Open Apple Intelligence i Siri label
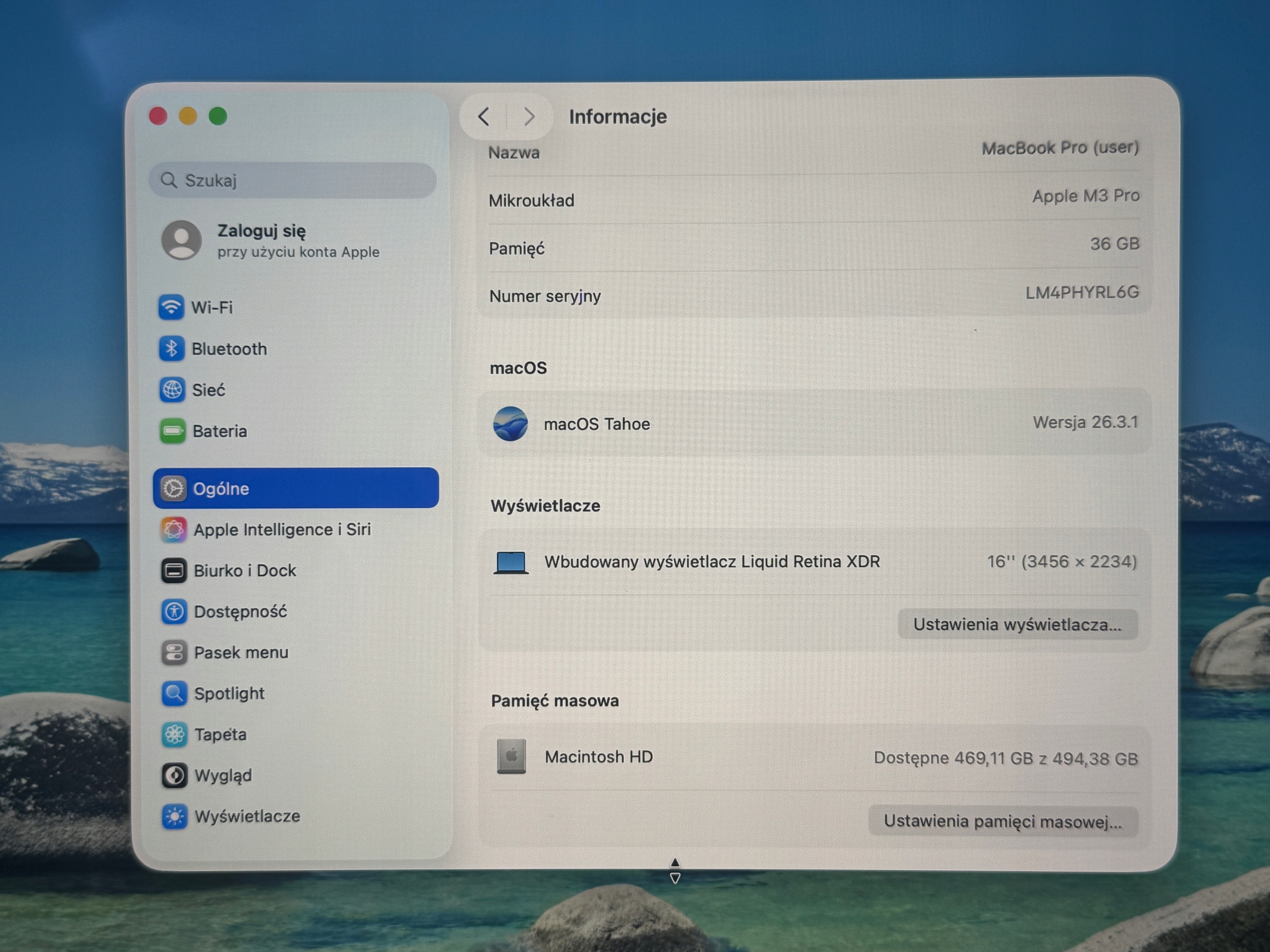The width and height of the screenshot is (1270, 952). coord(282,530)
